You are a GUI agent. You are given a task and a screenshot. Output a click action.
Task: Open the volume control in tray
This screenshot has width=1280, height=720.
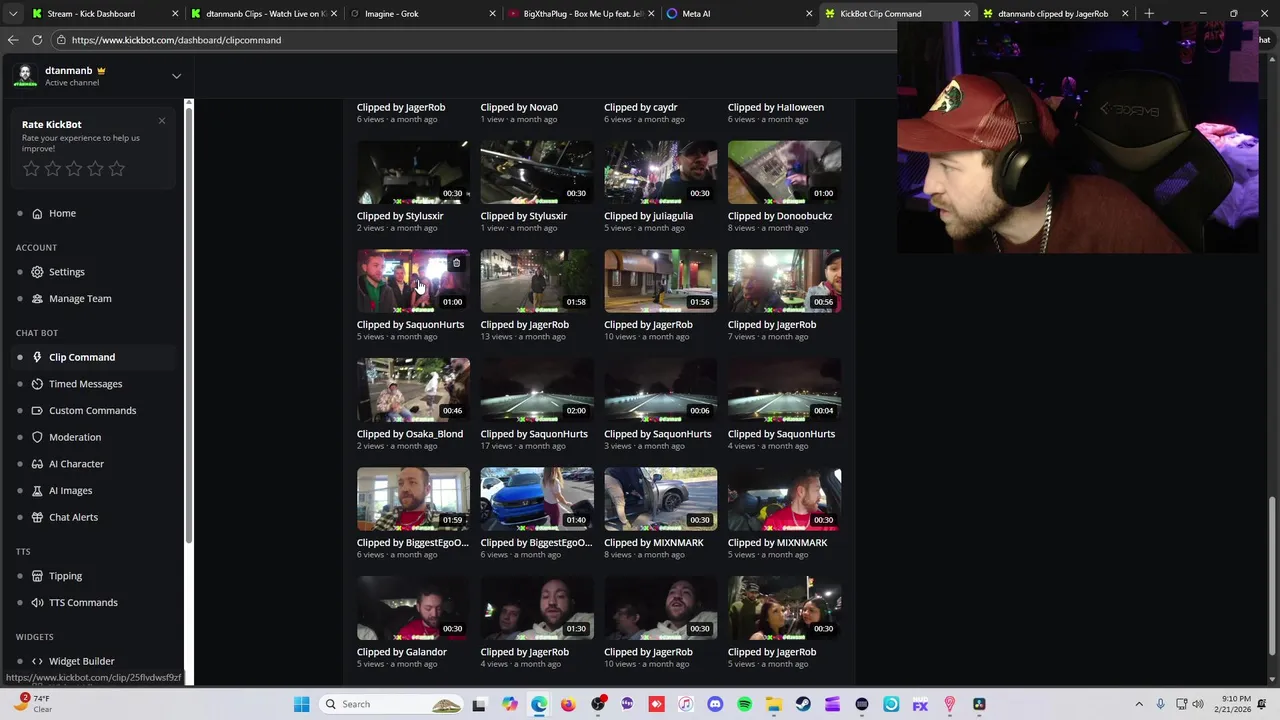pos(1198,704)
